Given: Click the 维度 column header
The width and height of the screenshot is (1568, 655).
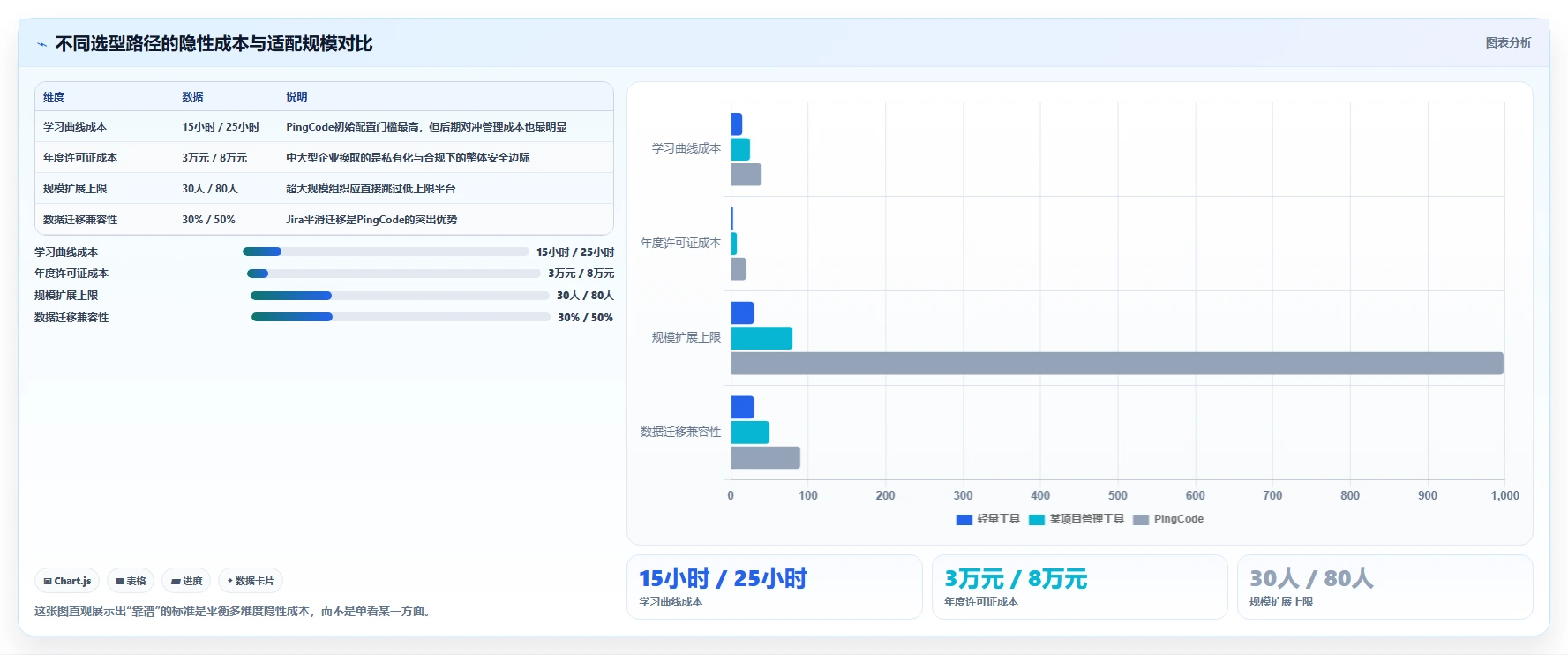Looking at the screenshot, I should click(54, 97).
